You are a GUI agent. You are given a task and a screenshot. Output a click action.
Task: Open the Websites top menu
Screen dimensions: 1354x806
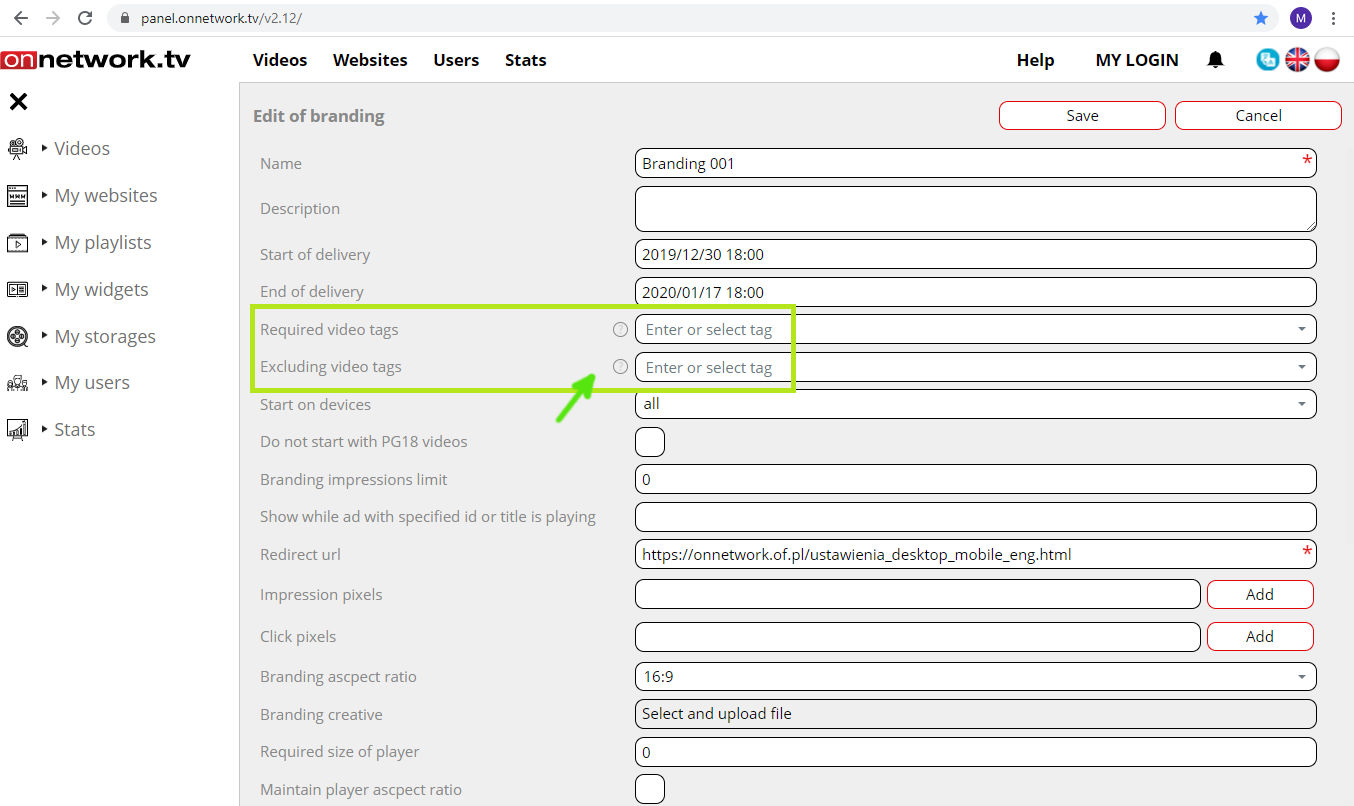pos(370,60)
